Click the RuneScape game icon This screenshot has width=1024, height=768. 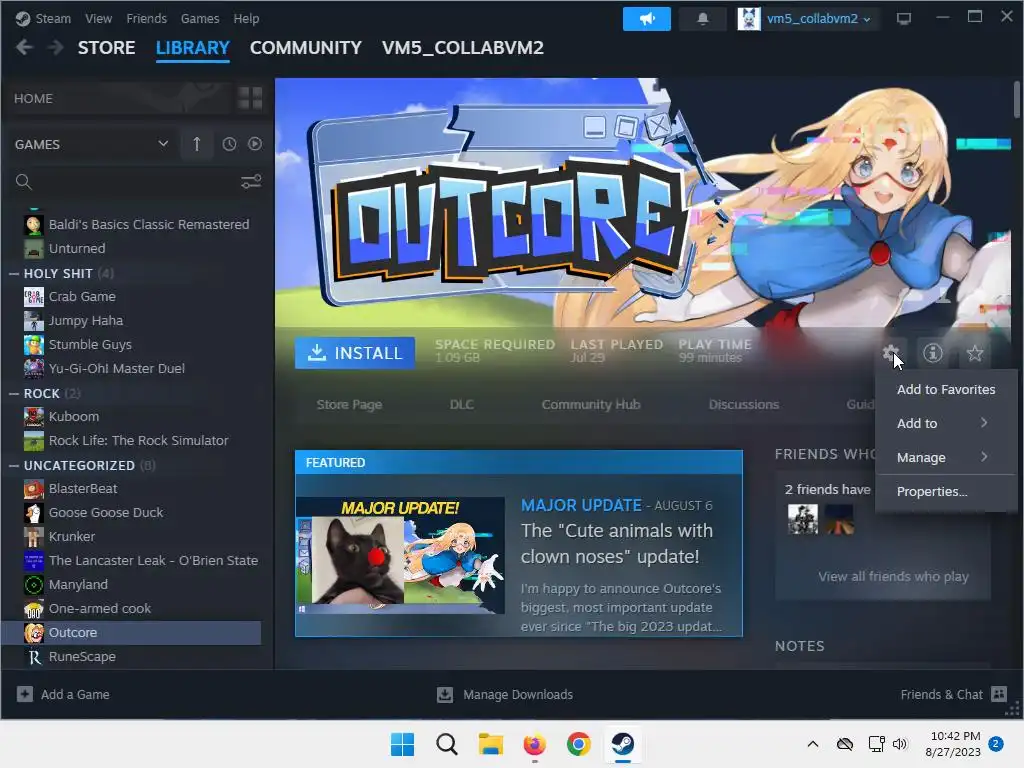coord(34,656)
